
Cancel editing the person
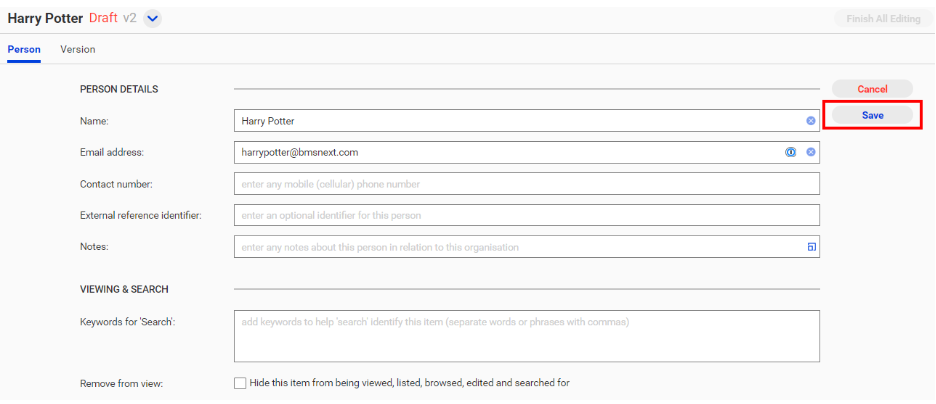click(872, 89)
